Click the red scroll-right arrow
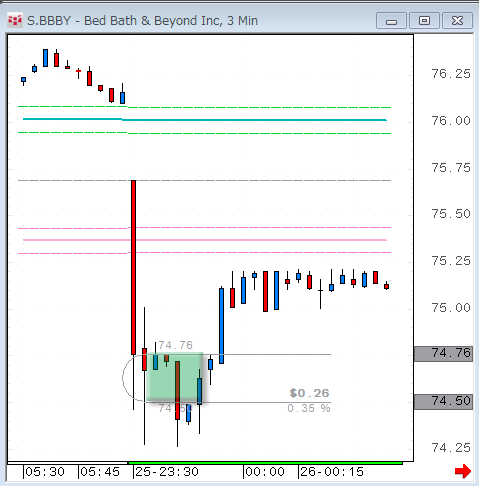Screen dimensions: 479x486 pos(463,471)
